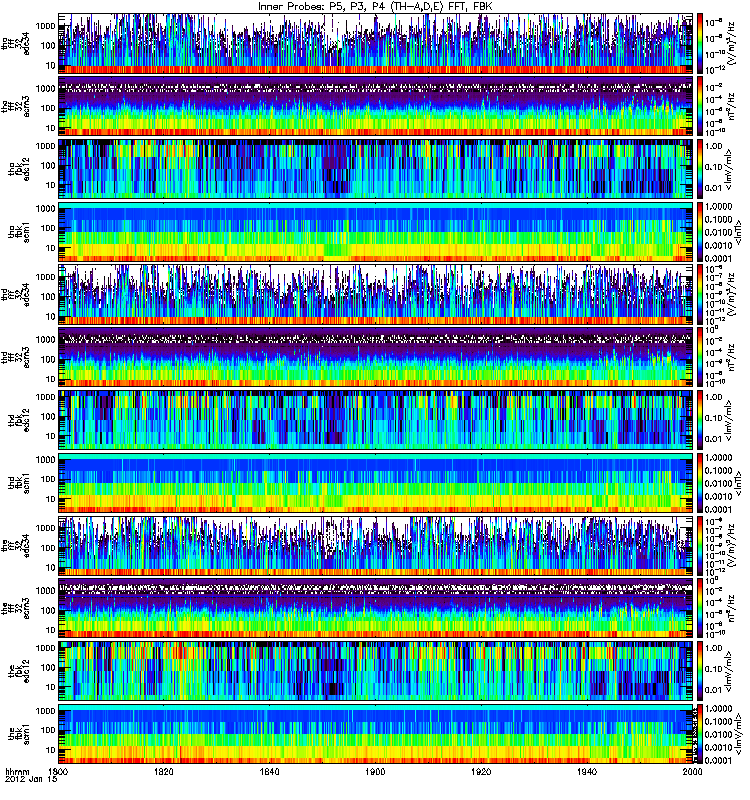Image resolution: width=750 pixels, height=800 pixels.
Task: Click the color bar beside the fff edc34 panel
Action: [x=700, y=545]
